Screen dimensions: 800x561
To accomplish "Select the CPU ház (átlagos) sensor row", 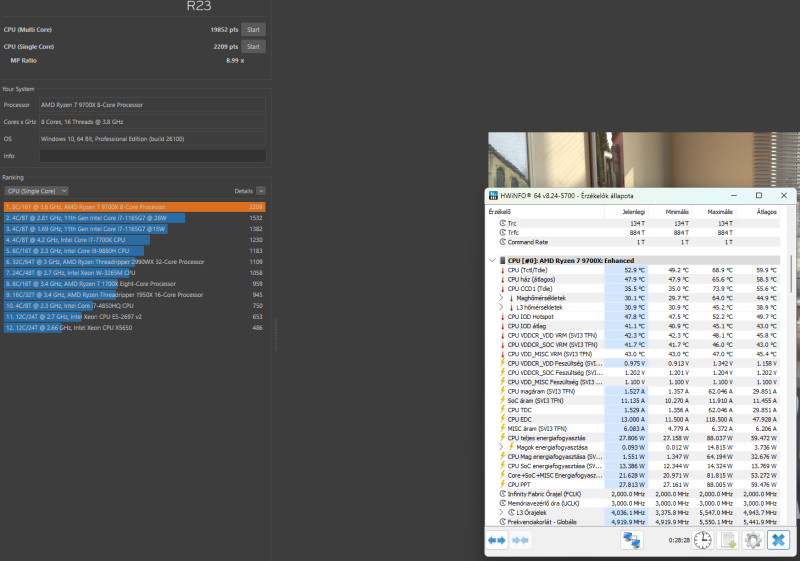I will pyautogui.click(x=634, y=279).
